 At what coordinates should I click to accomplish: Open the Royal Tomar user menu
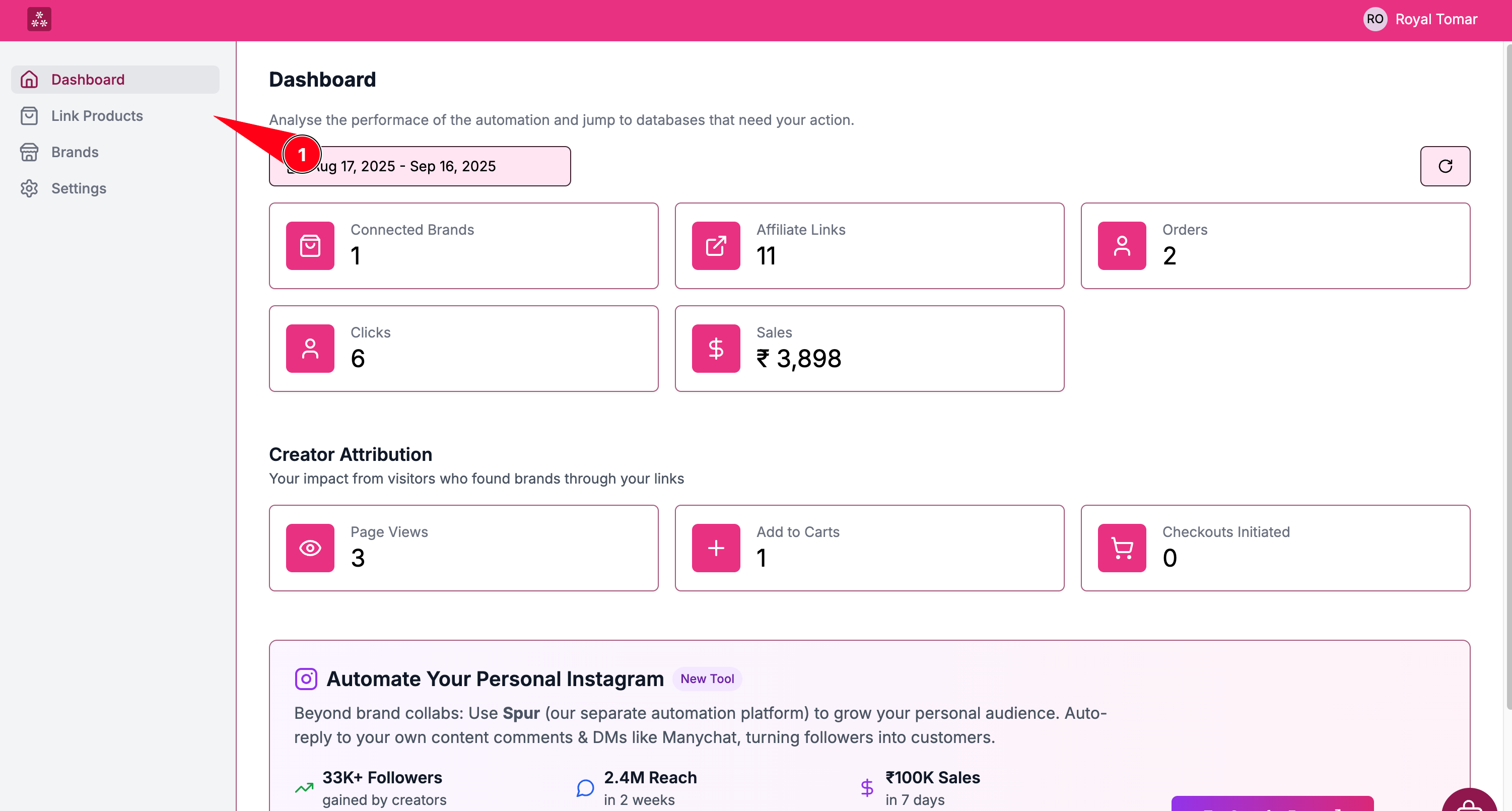(x=1436, y=19)
